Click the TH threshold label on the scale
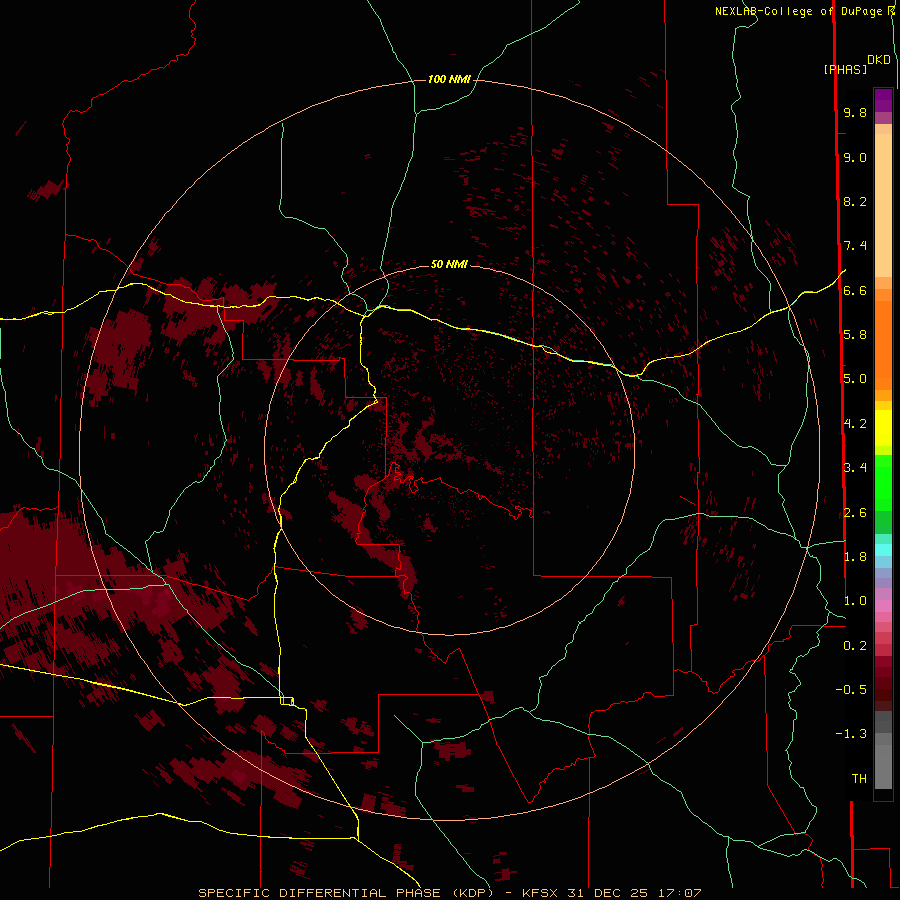This screenshot has height=900, width=900. [x=859, y=779]
